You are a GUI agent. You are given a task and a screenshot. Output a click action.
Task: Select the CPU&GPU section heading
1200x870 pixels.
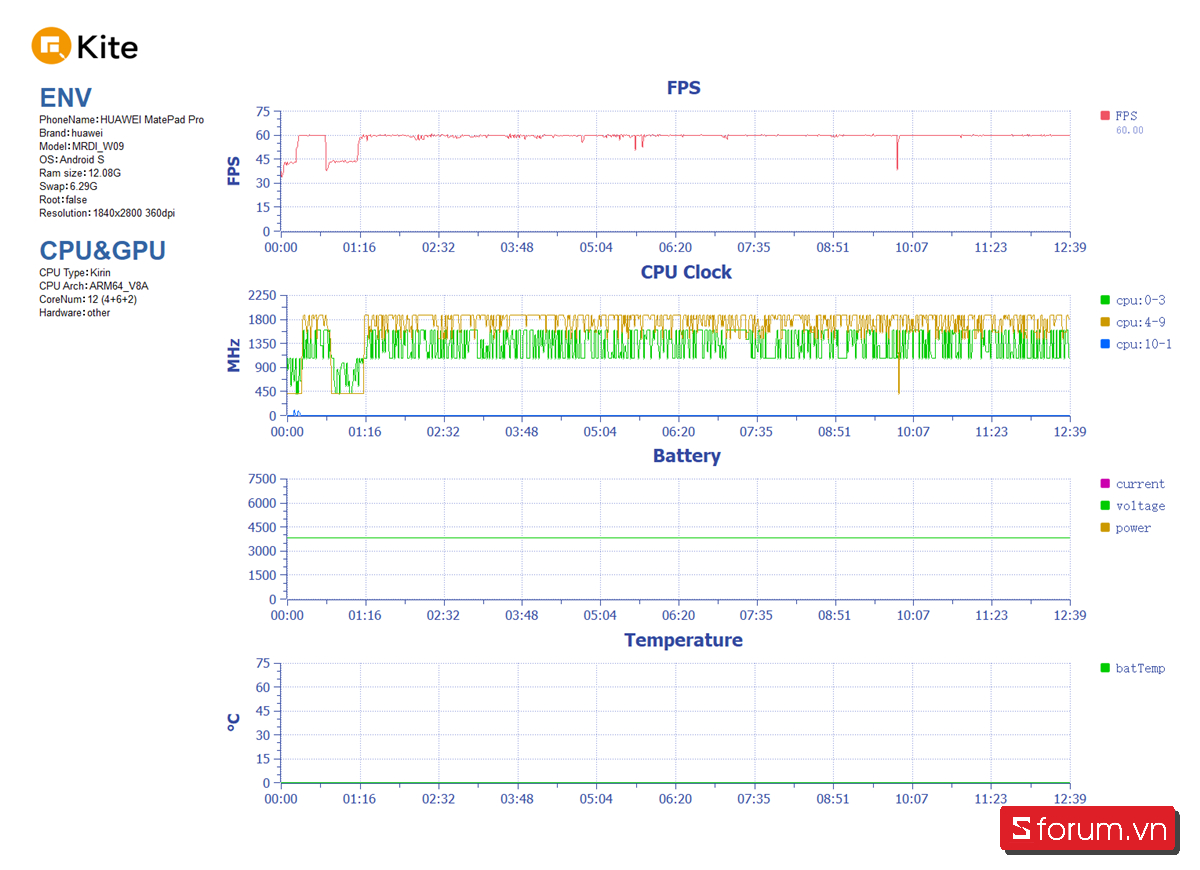103,250
